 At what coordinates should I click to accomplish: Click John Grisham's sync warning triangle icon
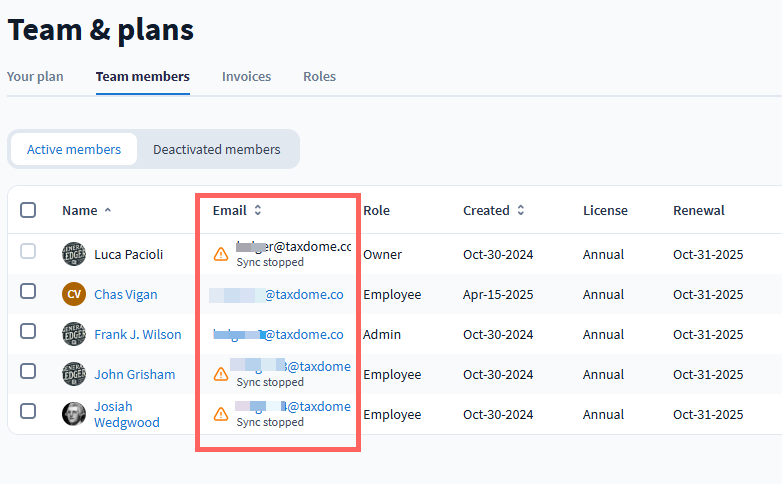[221, 375]
